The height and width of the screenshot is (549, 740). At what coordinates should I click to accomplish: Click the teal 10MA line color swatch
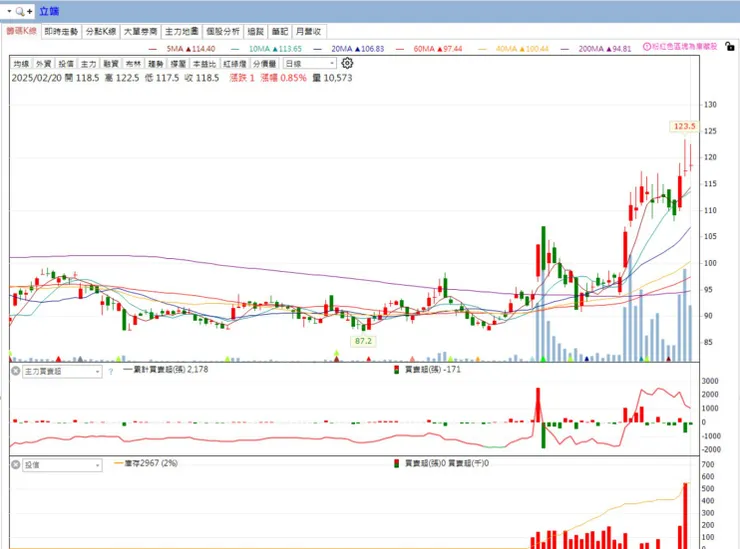pyautogui.click(x=235, y=49)
